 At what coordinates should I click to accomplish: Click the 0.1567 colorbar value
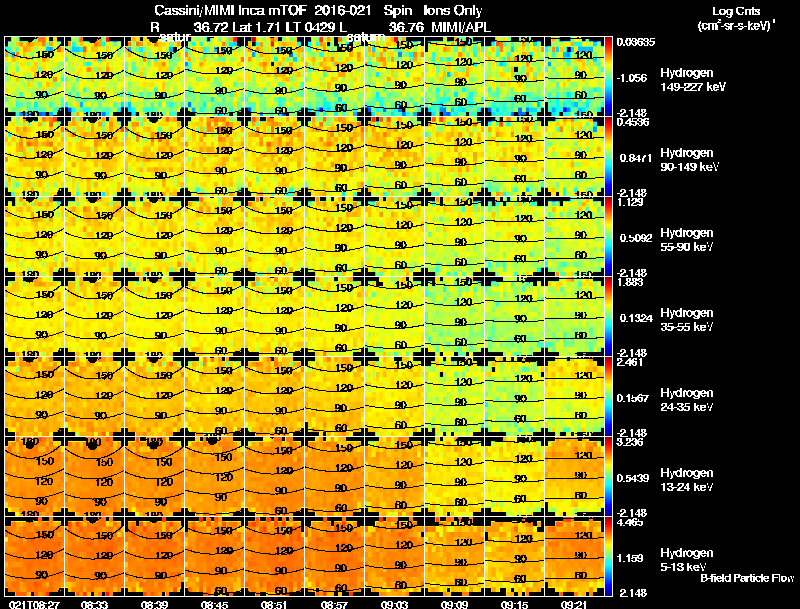point(633,398)
